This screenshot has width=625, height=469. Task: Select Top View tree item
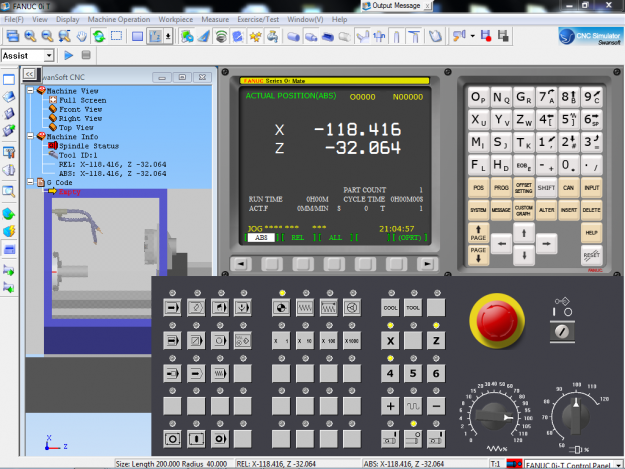tap(76, 128)
